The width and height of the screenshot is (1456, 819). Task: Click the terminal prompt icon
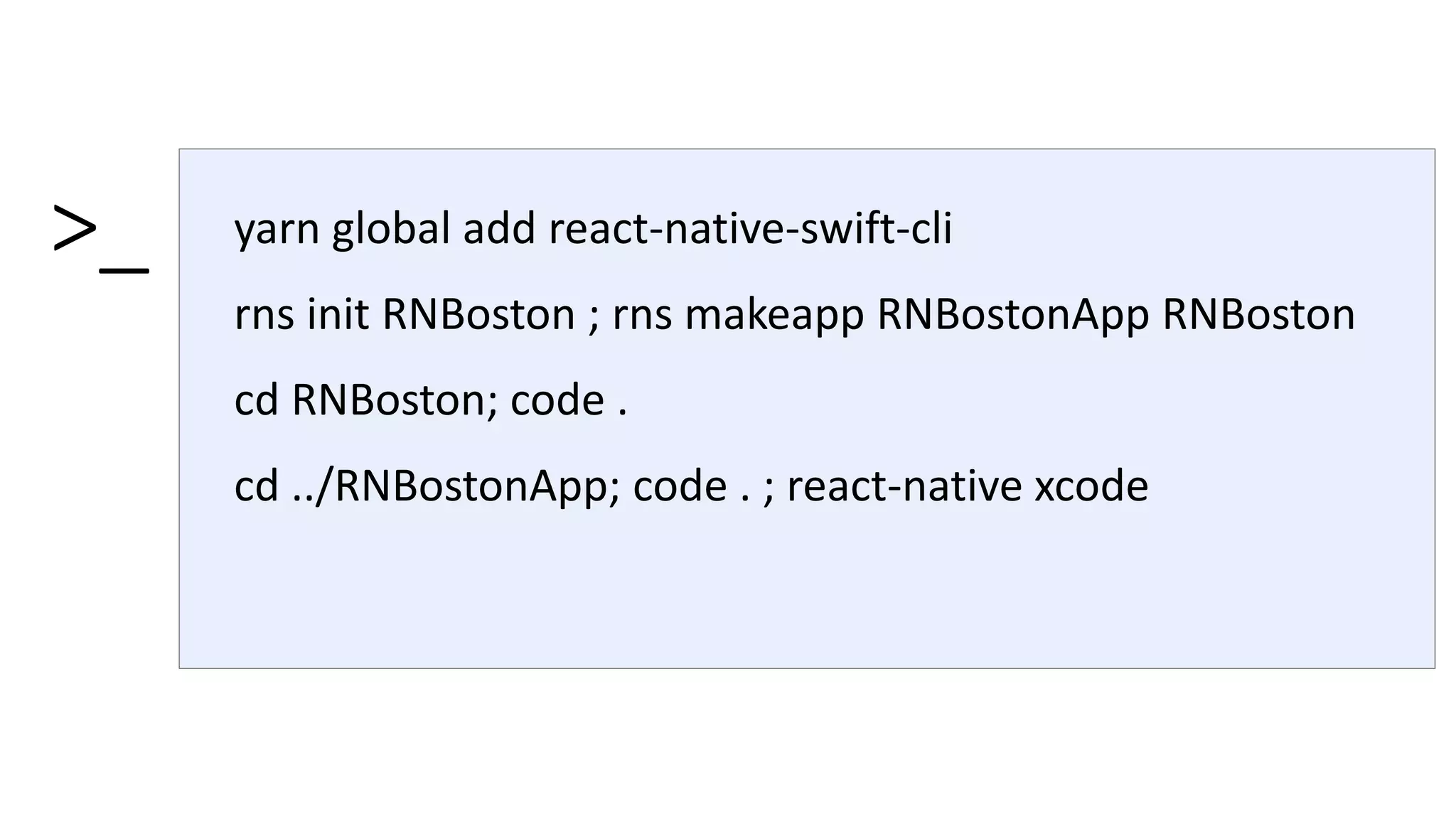coord(101,240)
